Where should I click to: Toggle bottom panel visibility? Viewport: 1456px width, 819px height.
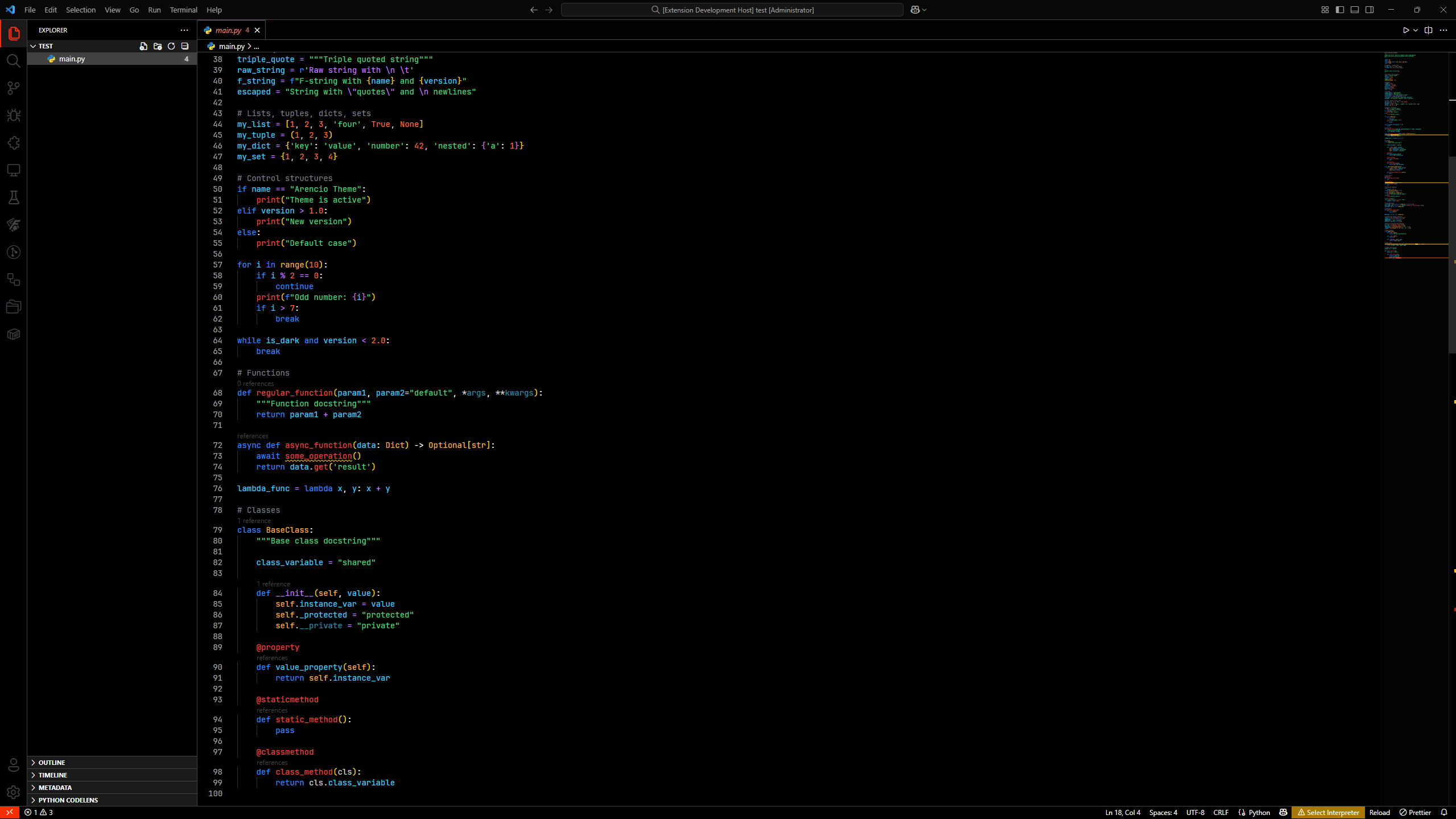1355,10
